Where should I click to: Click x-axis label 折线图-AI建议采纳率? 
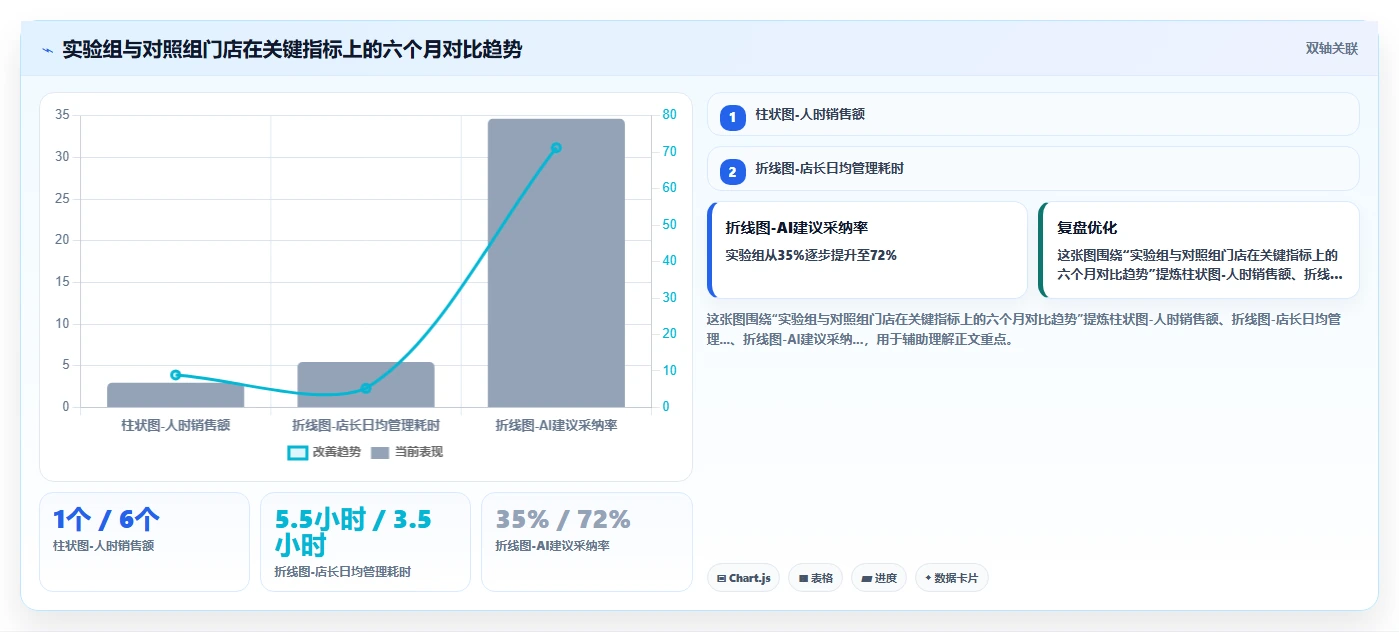click(x=556, y=425)
